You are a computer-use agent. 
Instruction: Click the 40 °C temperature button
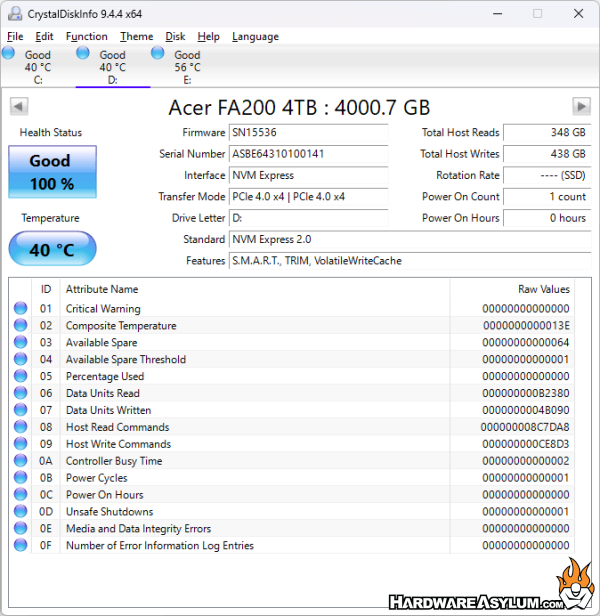pos(52,249)
